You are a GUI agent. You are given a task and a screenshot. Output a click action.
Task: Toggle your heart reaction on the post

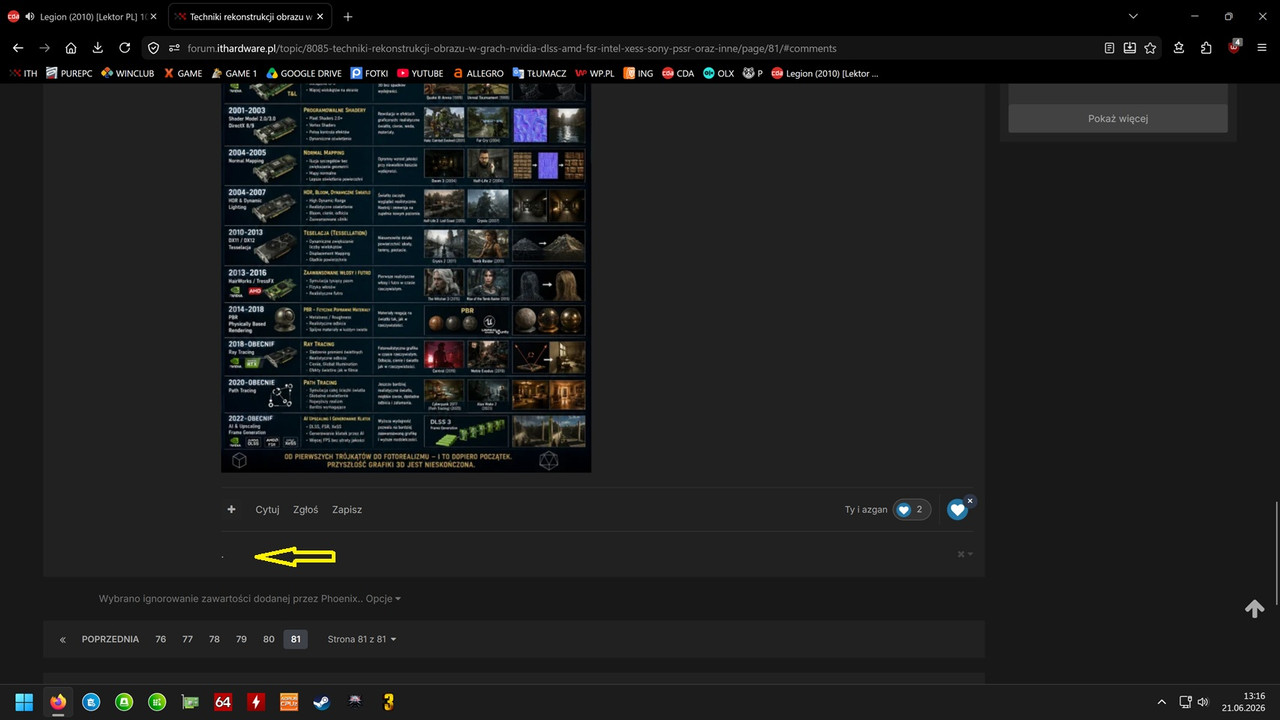click(x=957, y=510)
